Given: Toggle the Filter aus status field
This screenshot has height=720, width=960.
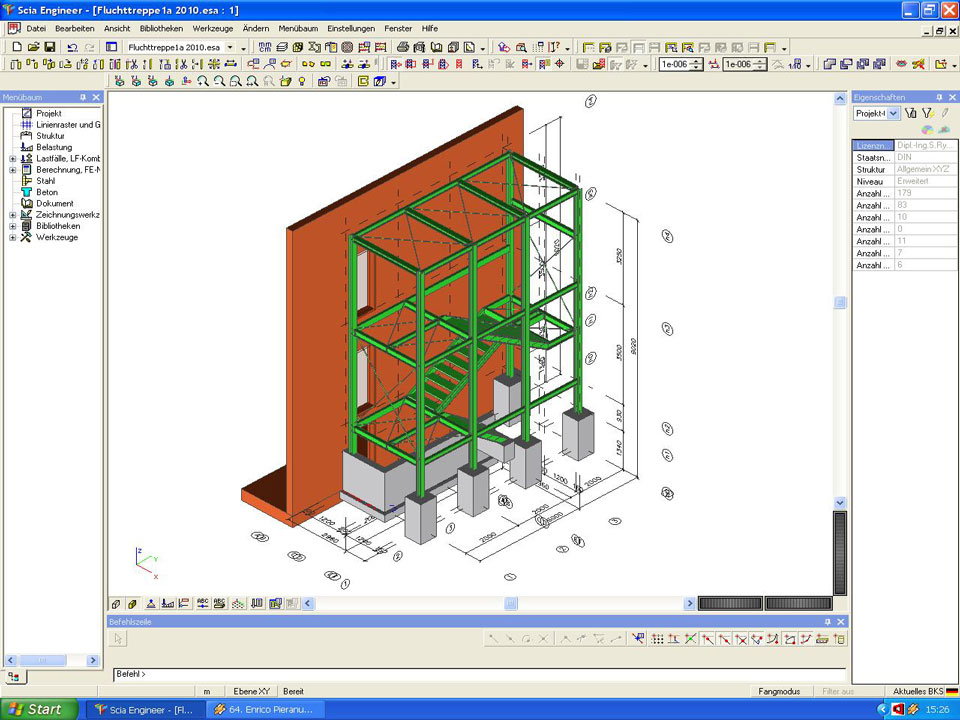Looking at the screenshot, I should (838, 691).
